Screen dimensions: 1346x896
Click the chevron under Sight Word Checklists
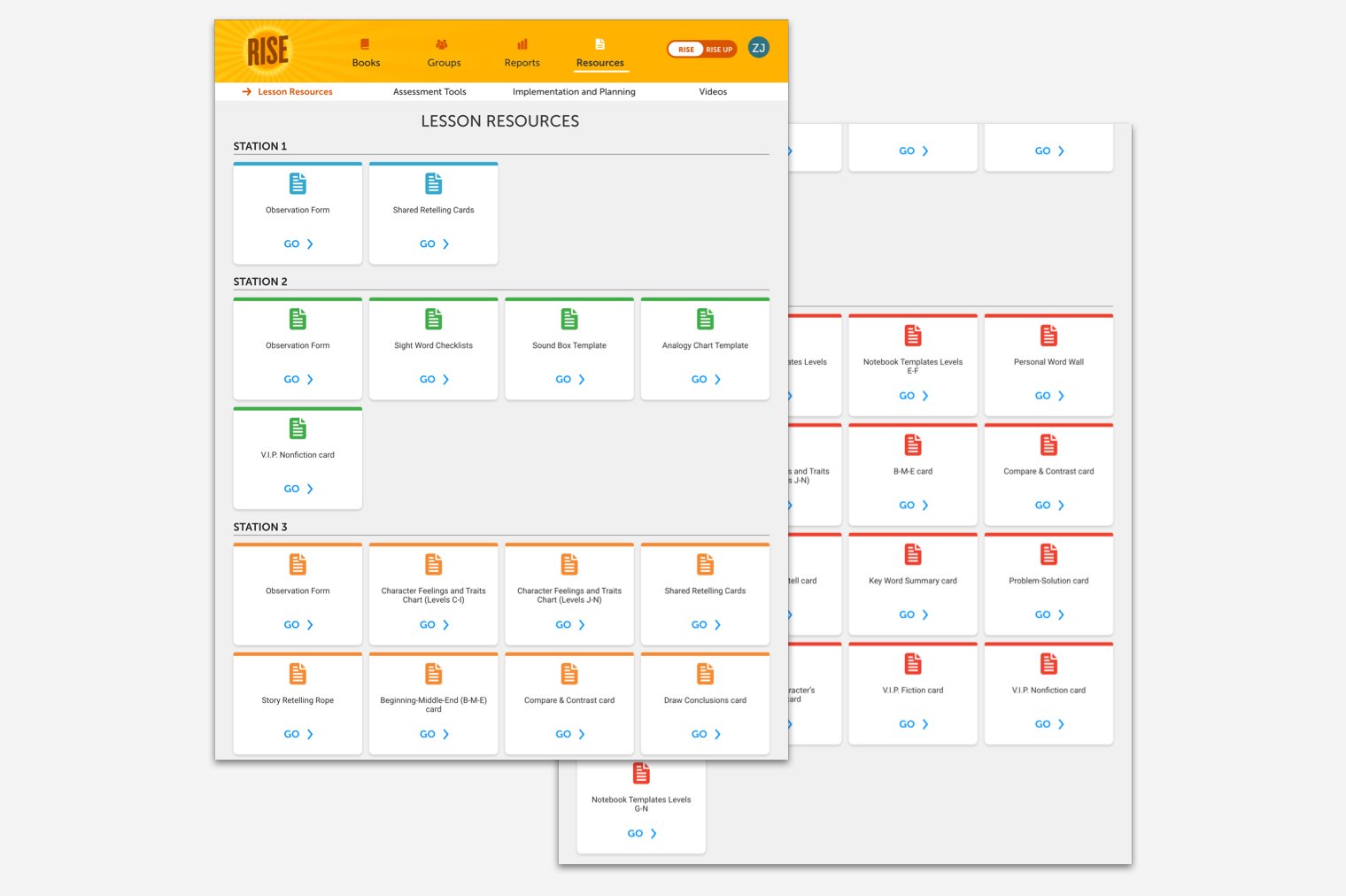click(445, 380)
